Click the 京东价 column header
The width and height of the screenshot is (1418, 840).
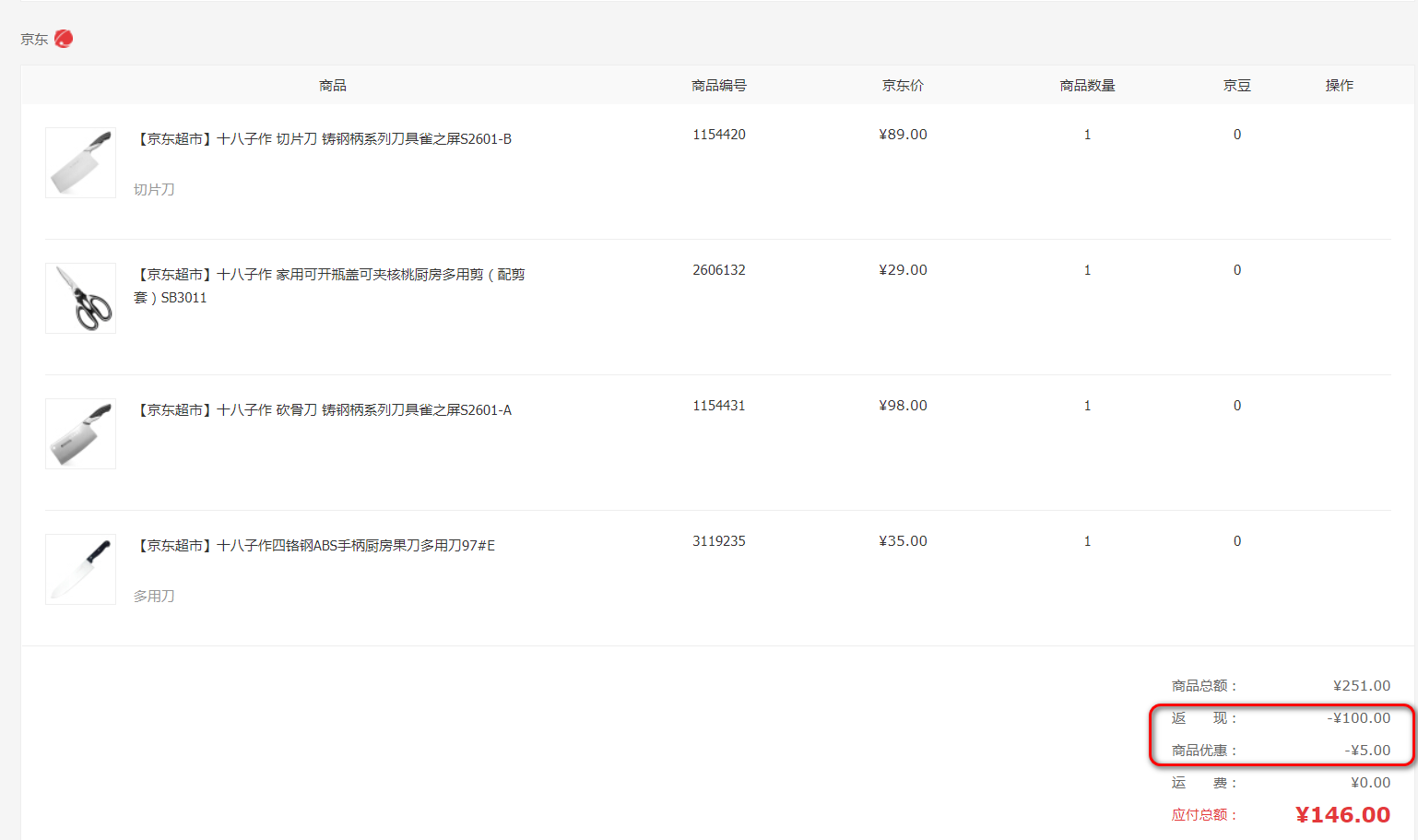(x=903, y=86)
